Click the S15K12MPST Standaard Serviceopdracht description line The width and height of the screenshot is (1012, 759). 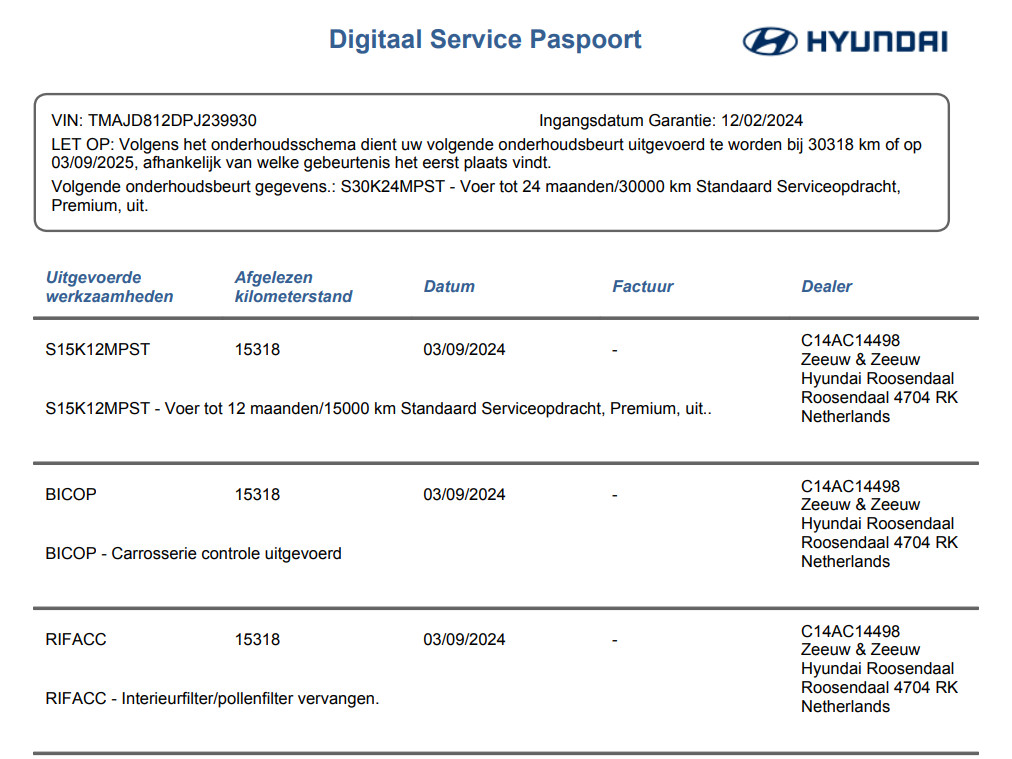[378, 409]
